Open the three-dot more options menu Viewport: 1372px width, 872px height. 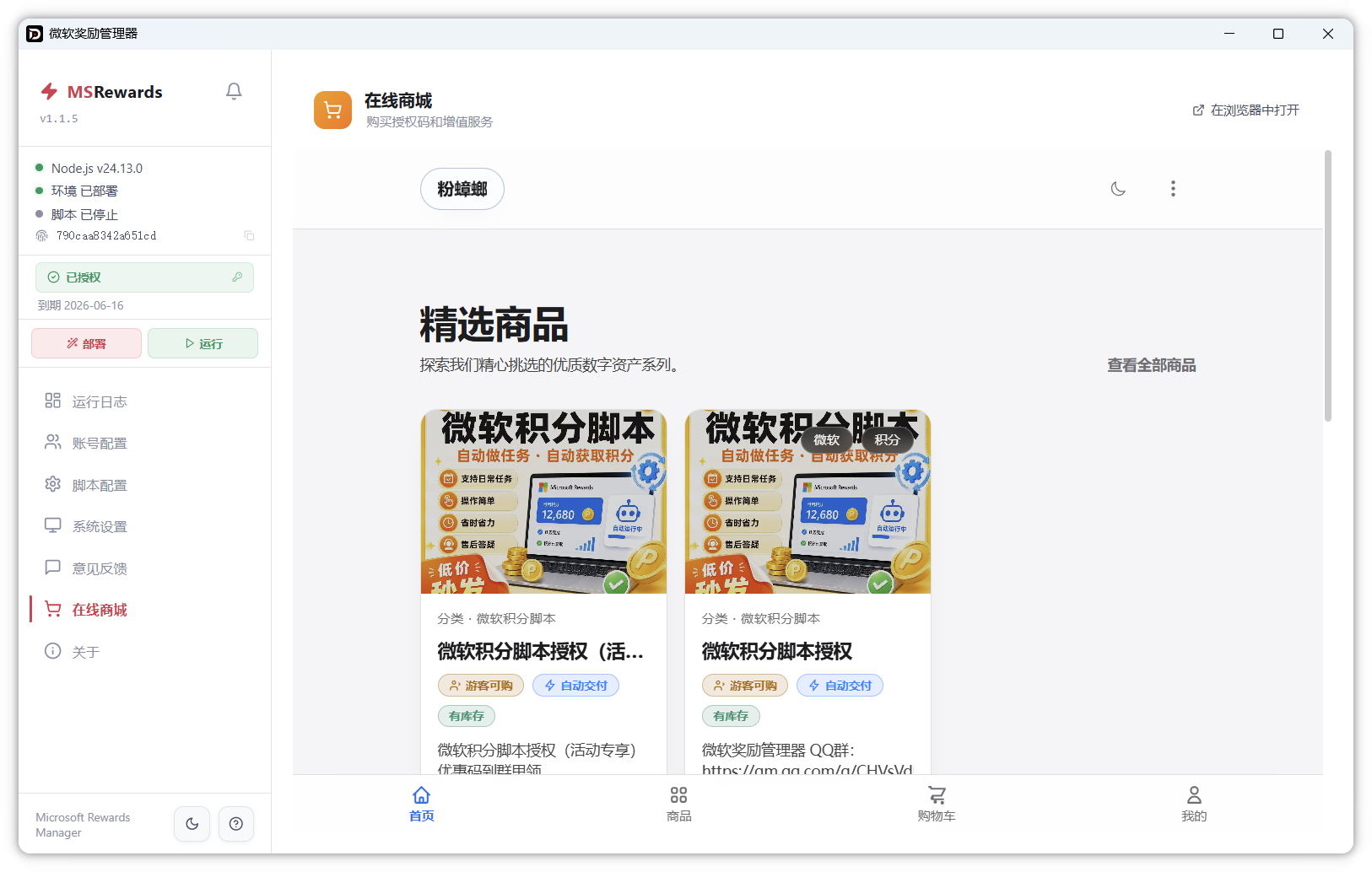(x=1173, y=189)
